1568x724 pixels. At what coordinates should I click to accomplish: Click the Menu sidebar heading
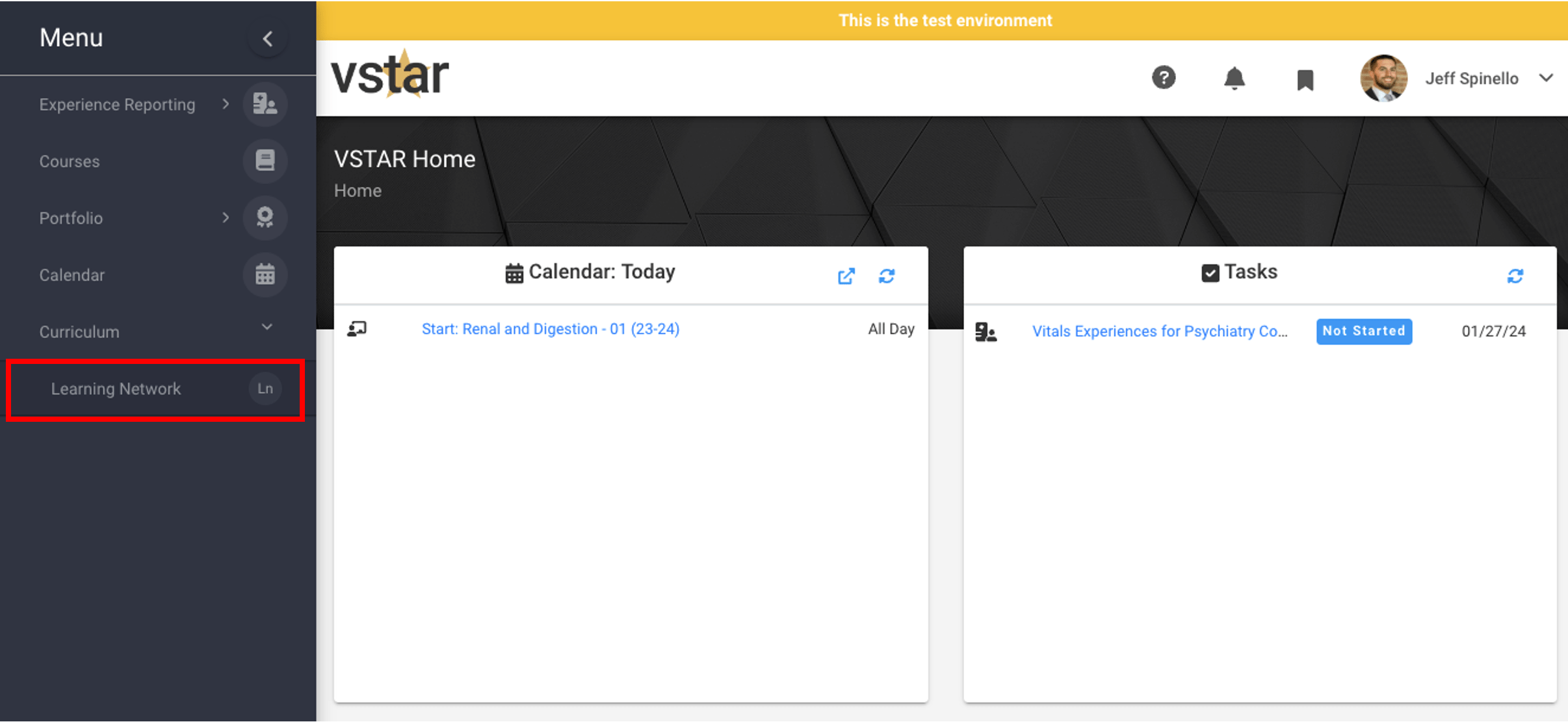71,38
